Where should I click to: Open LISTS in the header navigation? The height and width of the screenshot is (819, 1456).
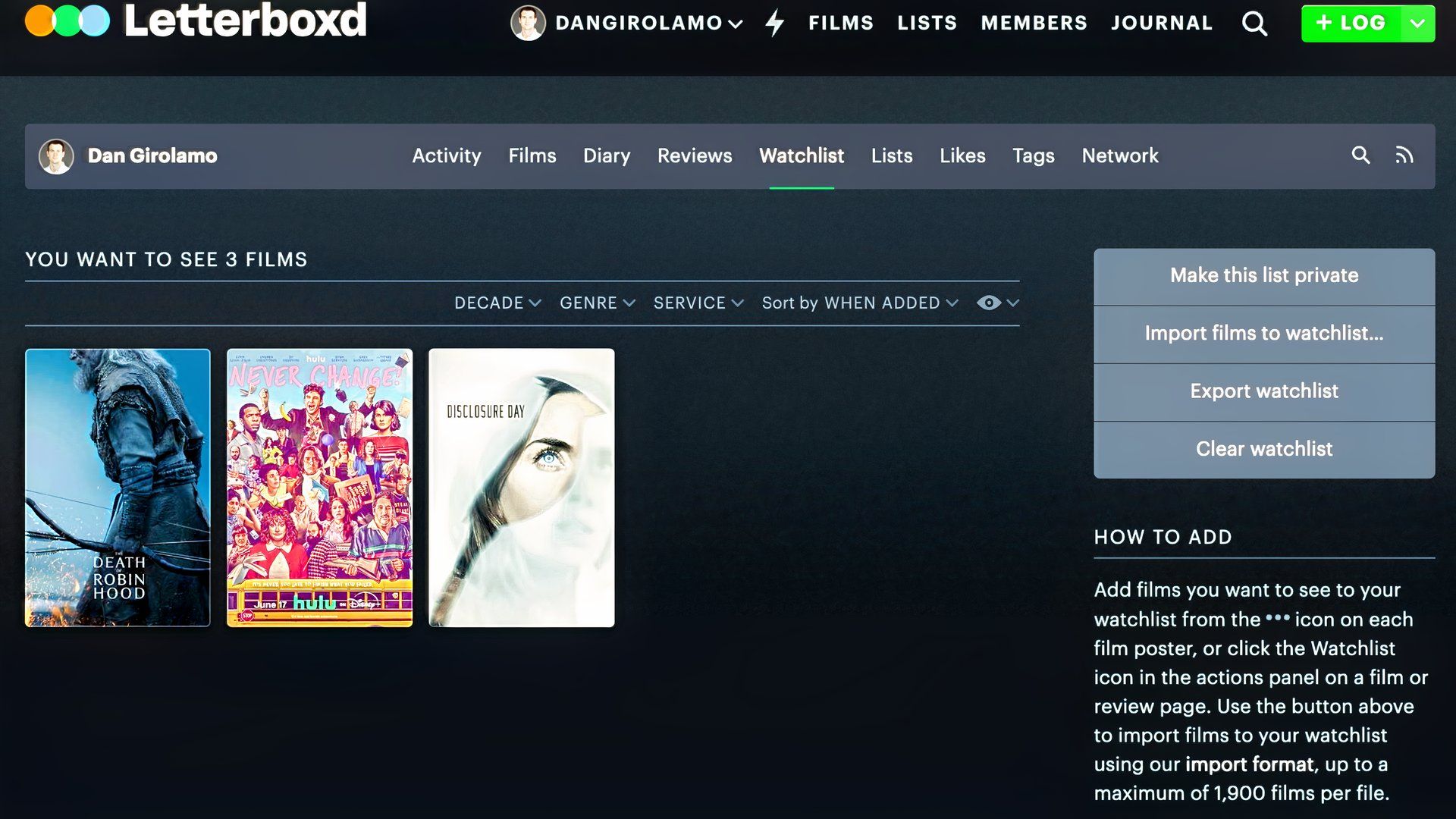[927, 23]
